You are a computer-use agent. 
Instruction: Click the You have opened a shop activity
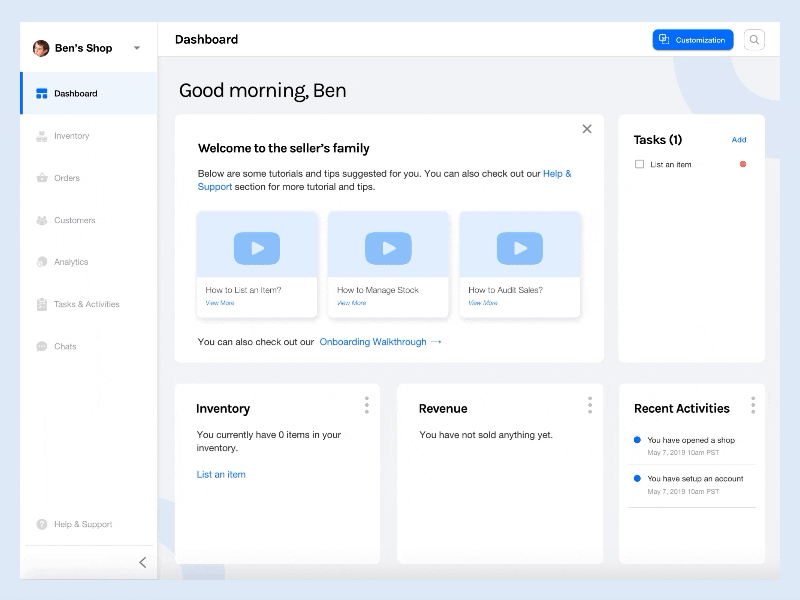tap(691, 440)
